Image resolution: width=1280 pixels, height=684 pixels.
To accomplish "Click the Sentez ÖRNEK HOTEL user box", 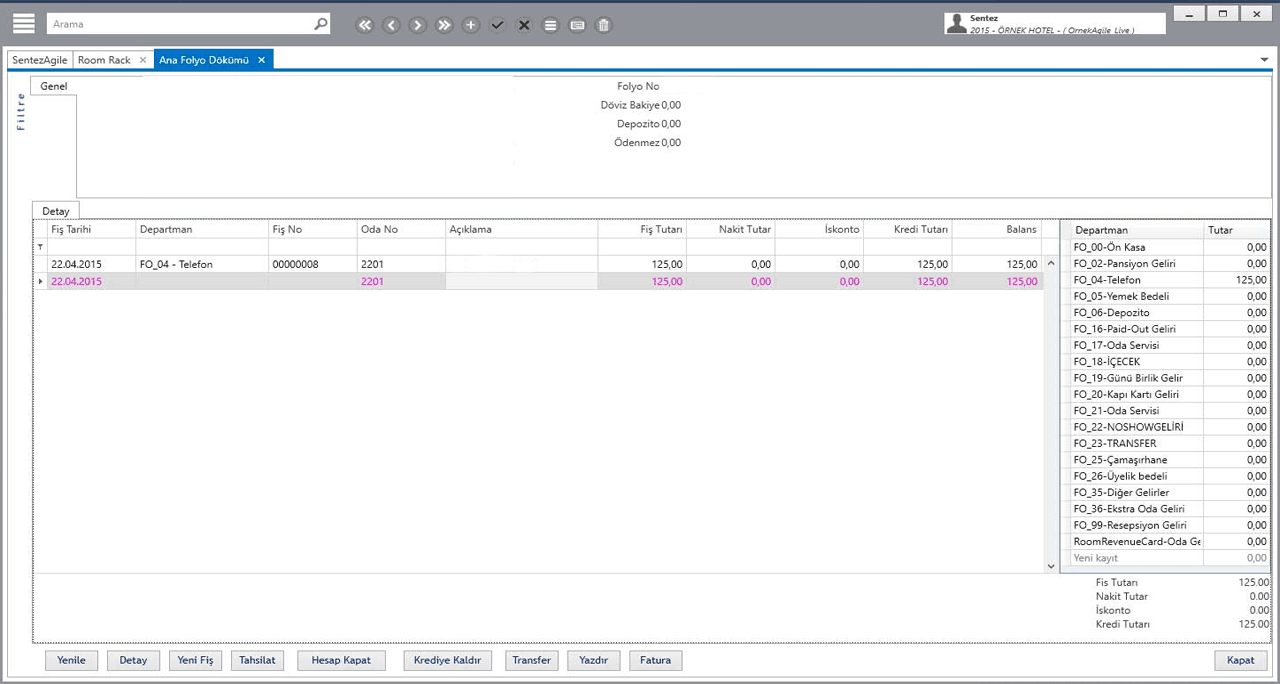I will [x=1055, y=24].
